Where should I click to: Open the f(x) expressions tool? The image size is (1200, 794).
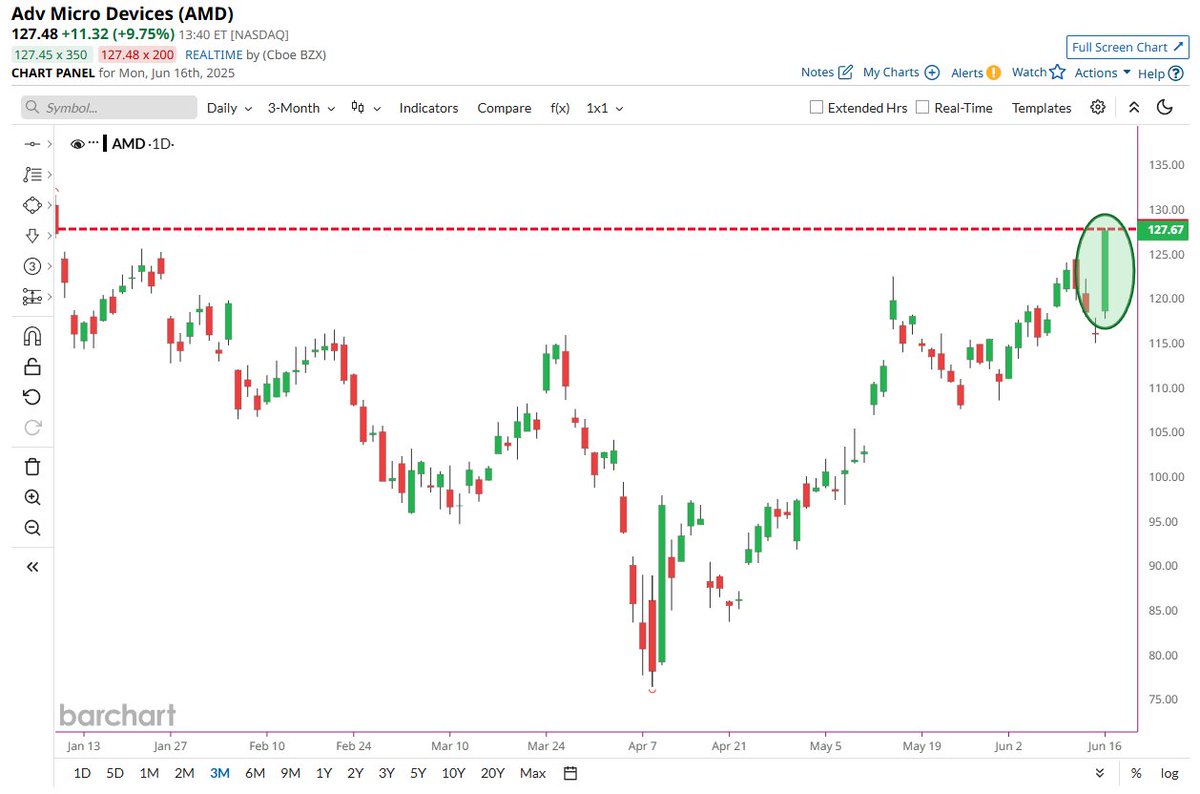(560, 108)
